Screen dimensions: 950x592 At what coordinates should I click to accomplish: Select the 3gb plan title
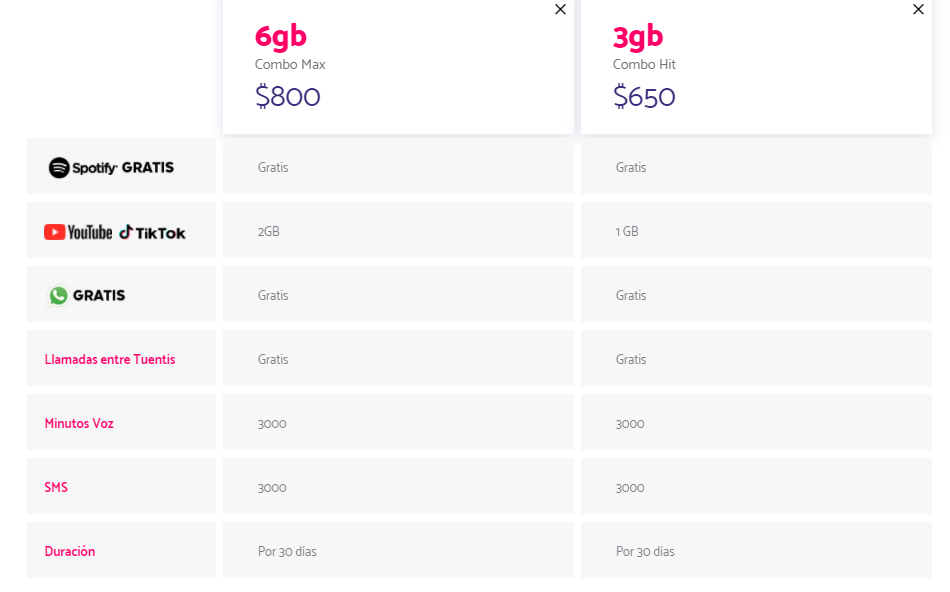(638, 36)
